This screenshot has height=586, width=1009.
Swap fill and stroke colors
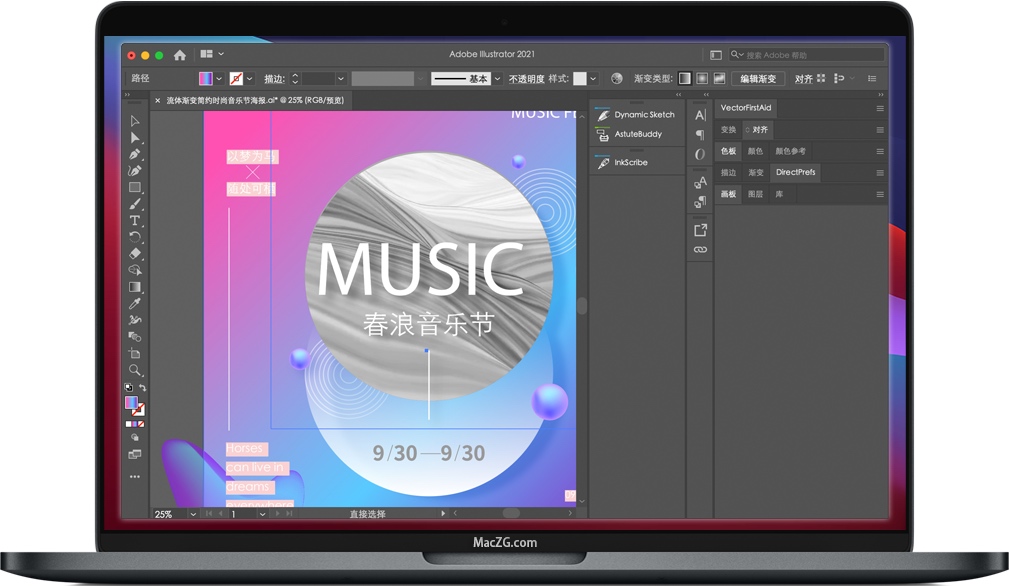coord(142,388)
